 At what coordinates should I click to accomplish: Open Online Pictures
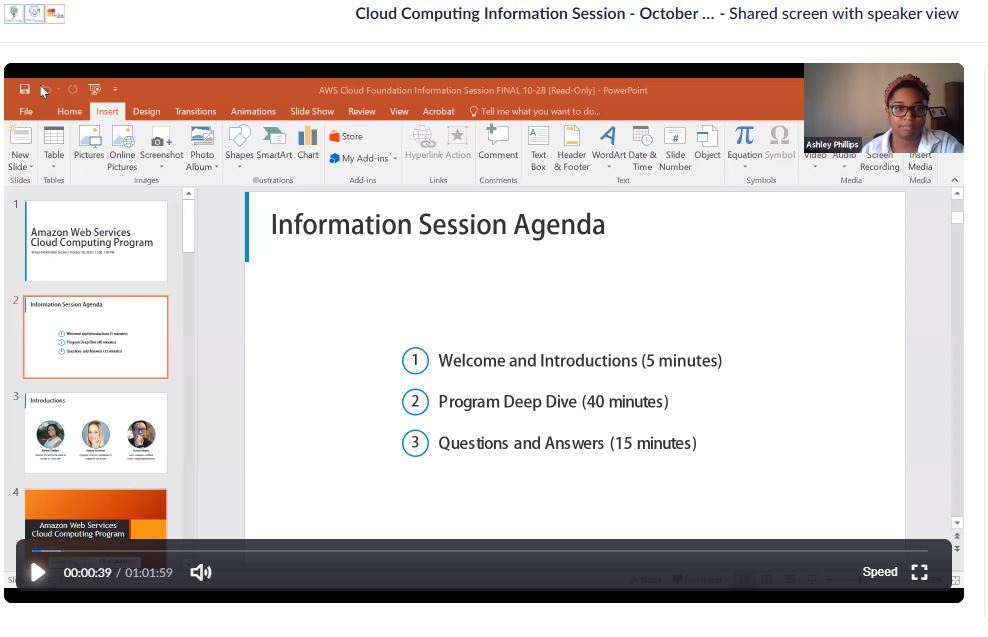pos(122,148)
